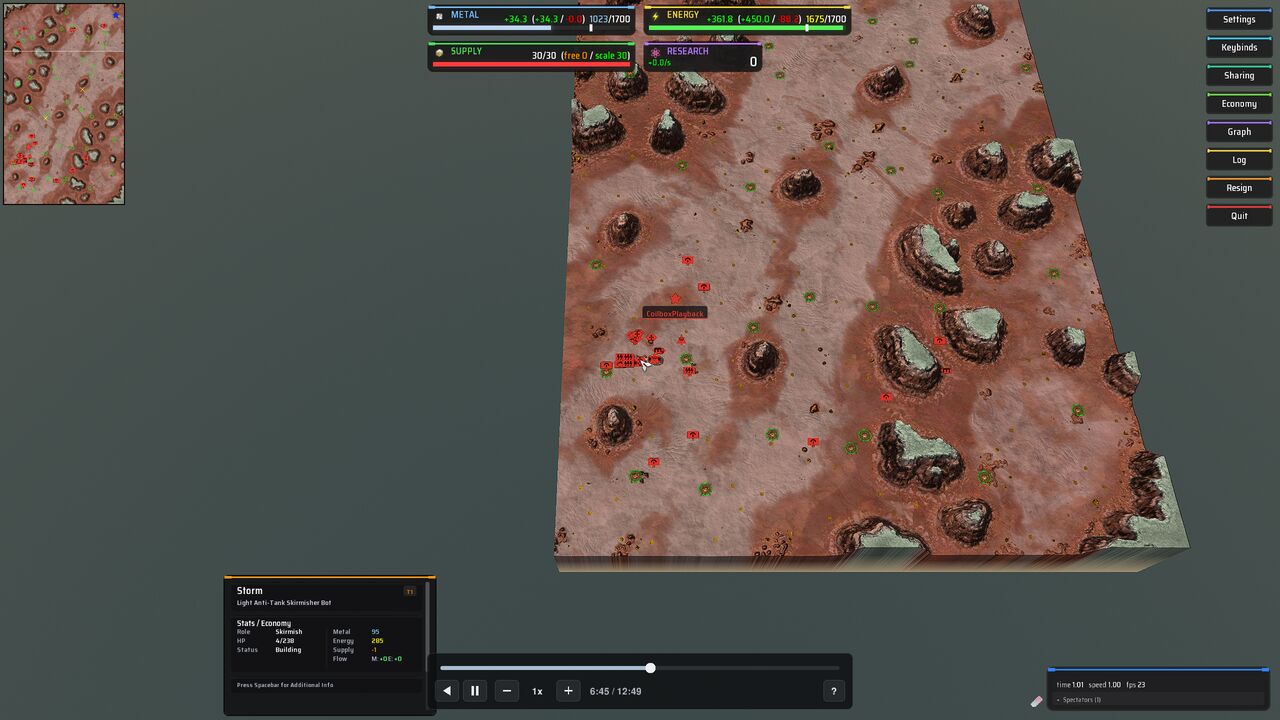
Task: Click the supply 30/30 value
Action: click(x=544, y=55)
